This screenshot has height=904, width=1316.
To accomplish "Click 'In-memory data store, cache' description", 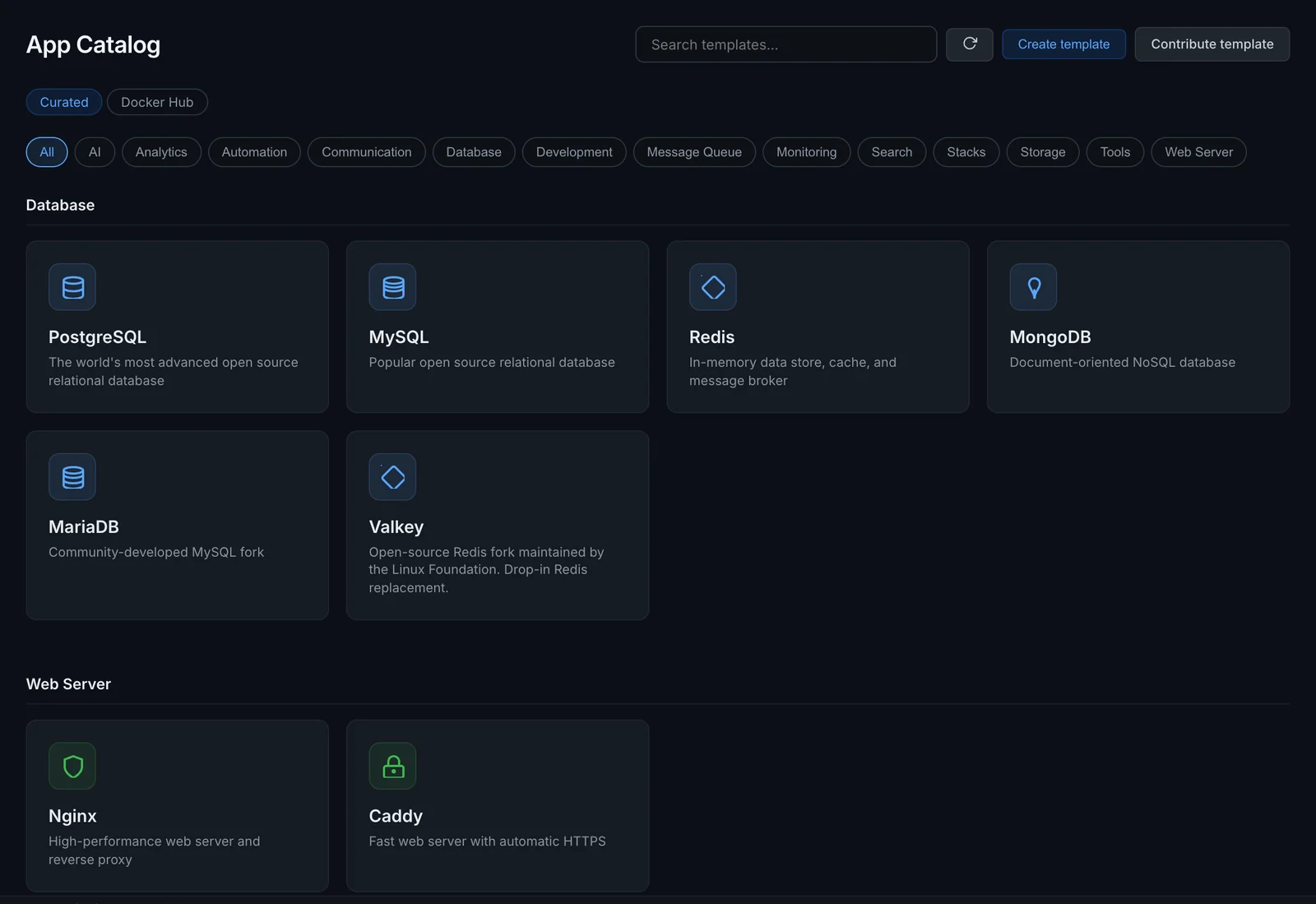I will [793, 372].
